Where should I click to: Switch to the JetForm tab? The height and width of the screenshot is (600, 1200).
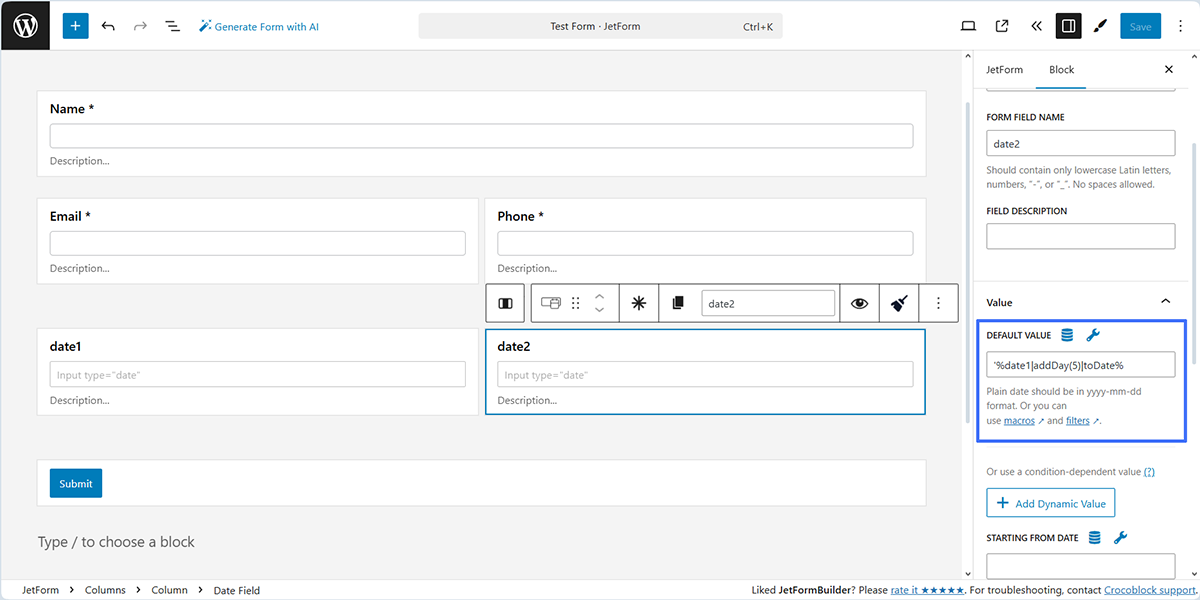point(1004,69)
